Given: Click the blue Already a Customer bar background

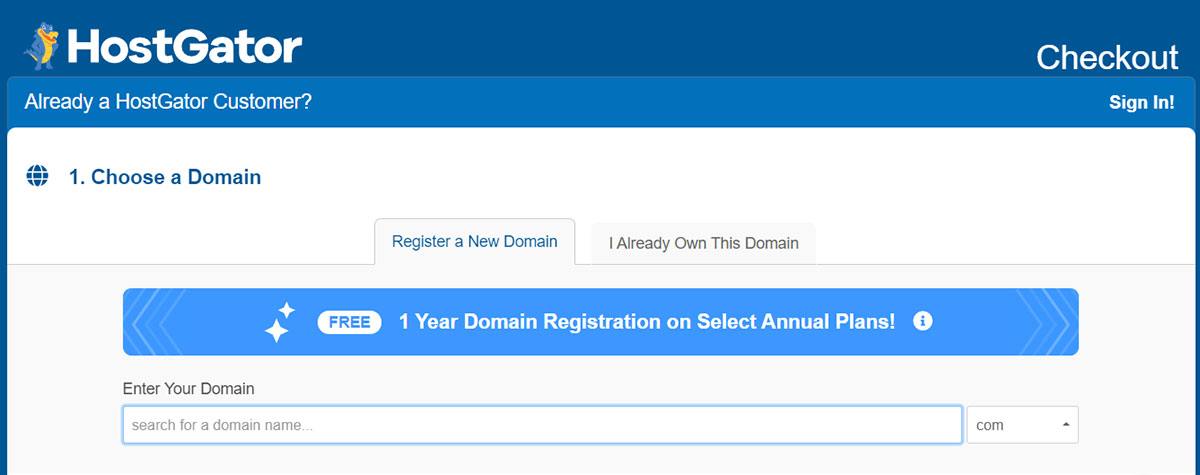Looking at the screenshot, I should point(700,102).
